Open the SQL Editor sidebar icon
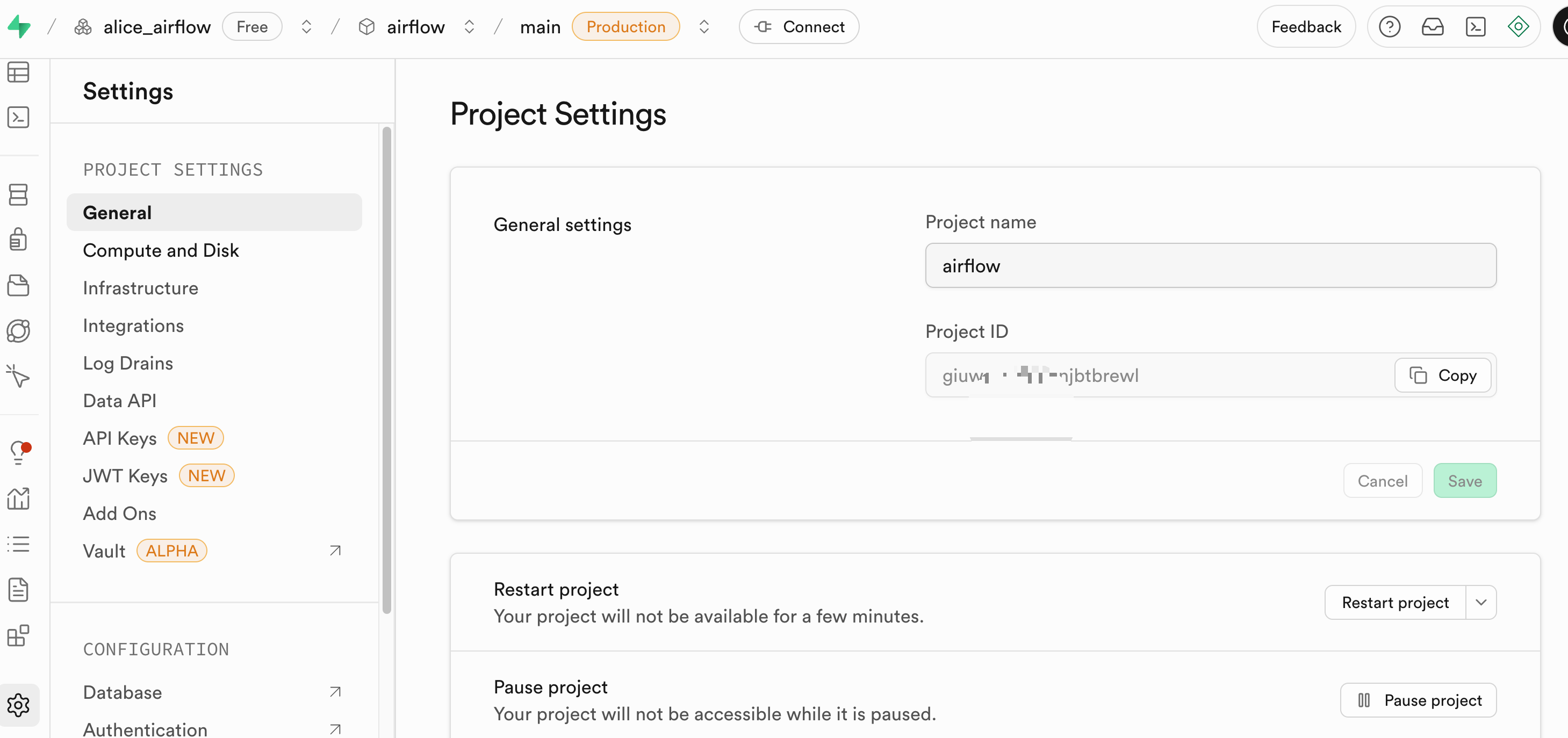This screenshot has height=738, width=1568. coord(18,118)
